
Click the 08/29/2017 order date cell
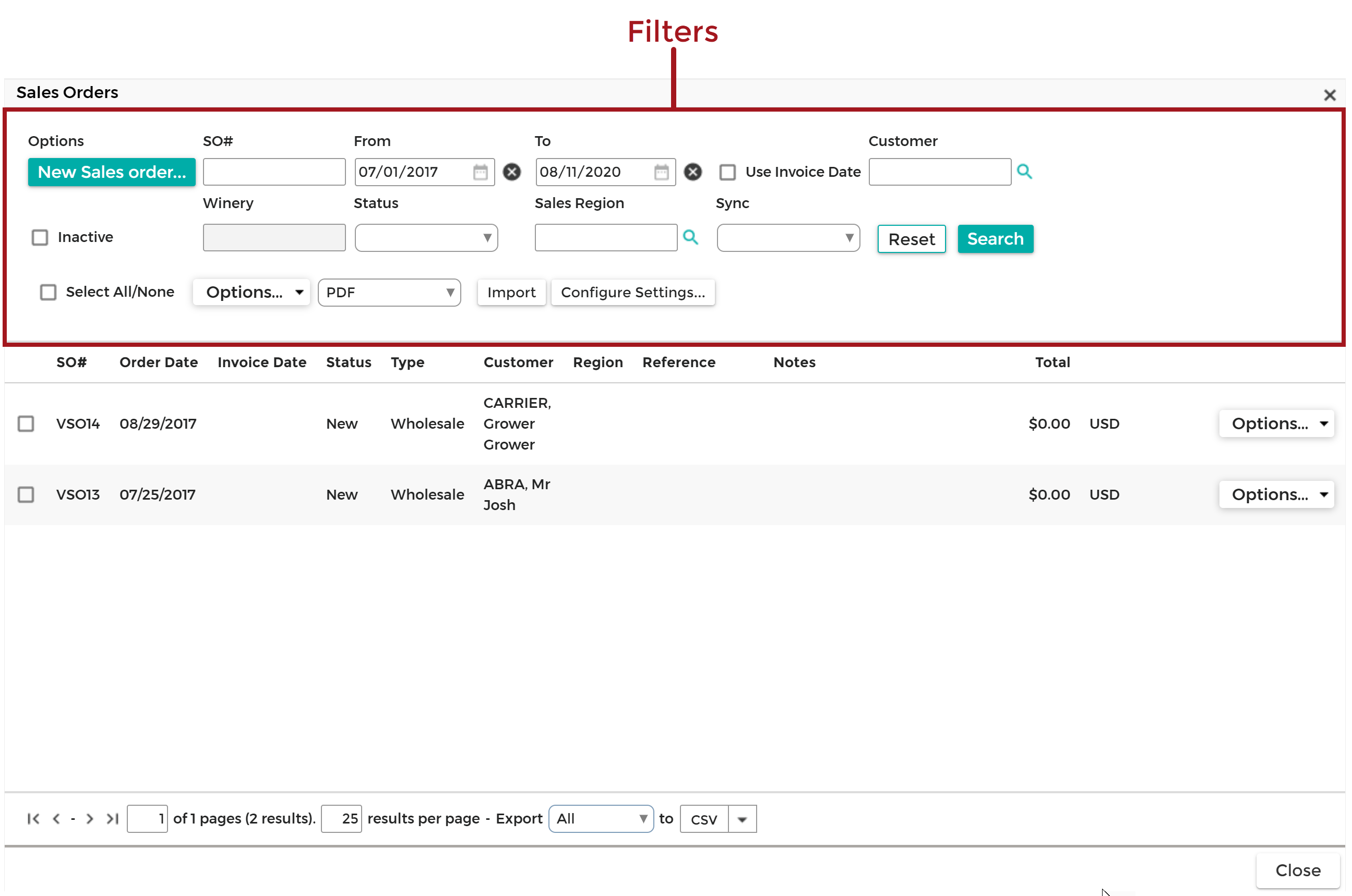click(158, 425)
